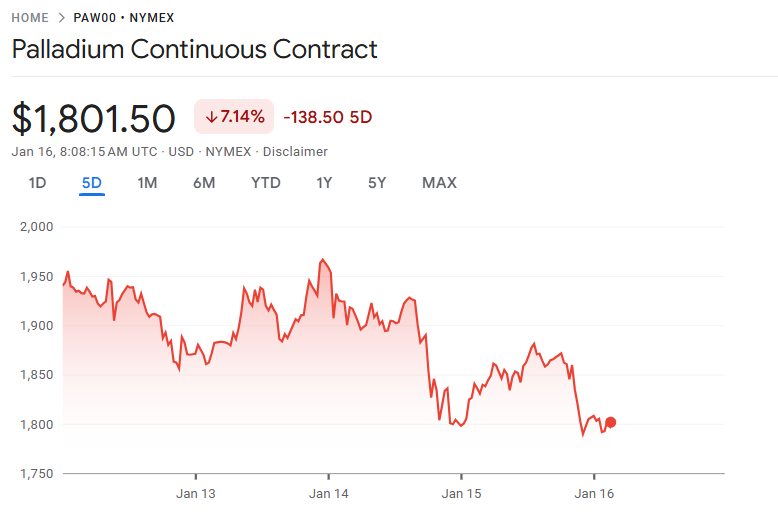Click the breadcrumb chevron arrow
778x525 pixels.
tap(61, 18)
